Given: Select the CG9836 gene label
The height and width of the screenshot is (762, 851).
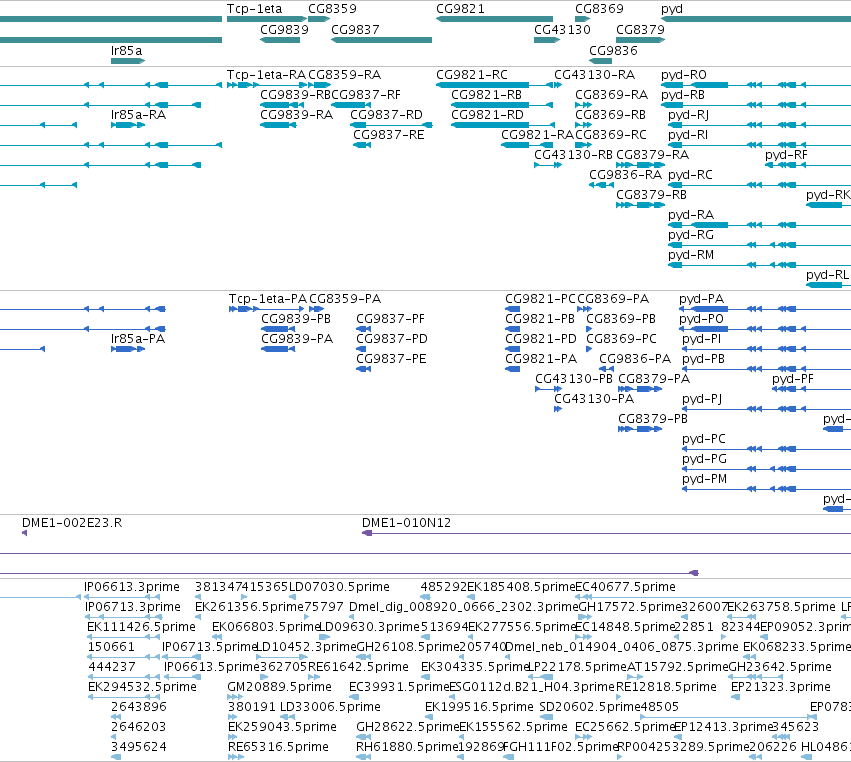Looking at the screenshot, I should pyautogui.click(x=613, y=50).
